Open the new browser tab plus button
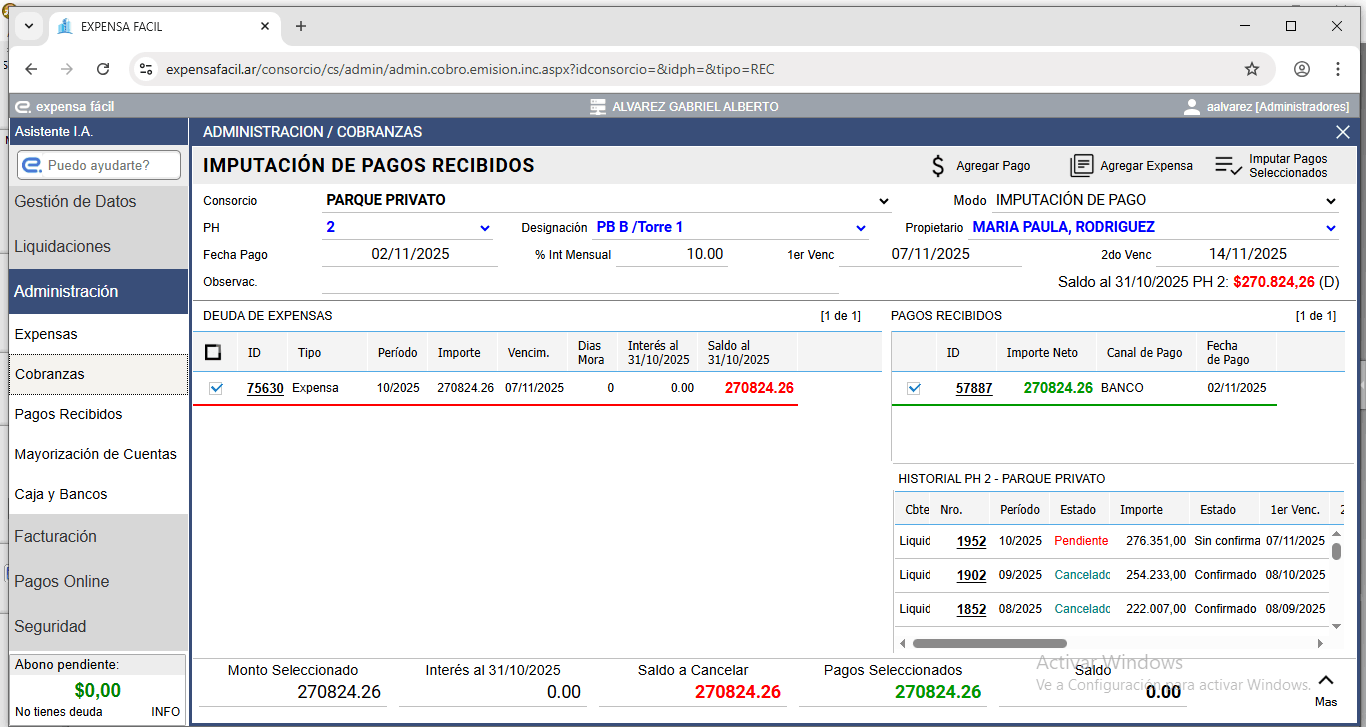The height and width of the screenshot is (727, 1366). coord(301,26)
